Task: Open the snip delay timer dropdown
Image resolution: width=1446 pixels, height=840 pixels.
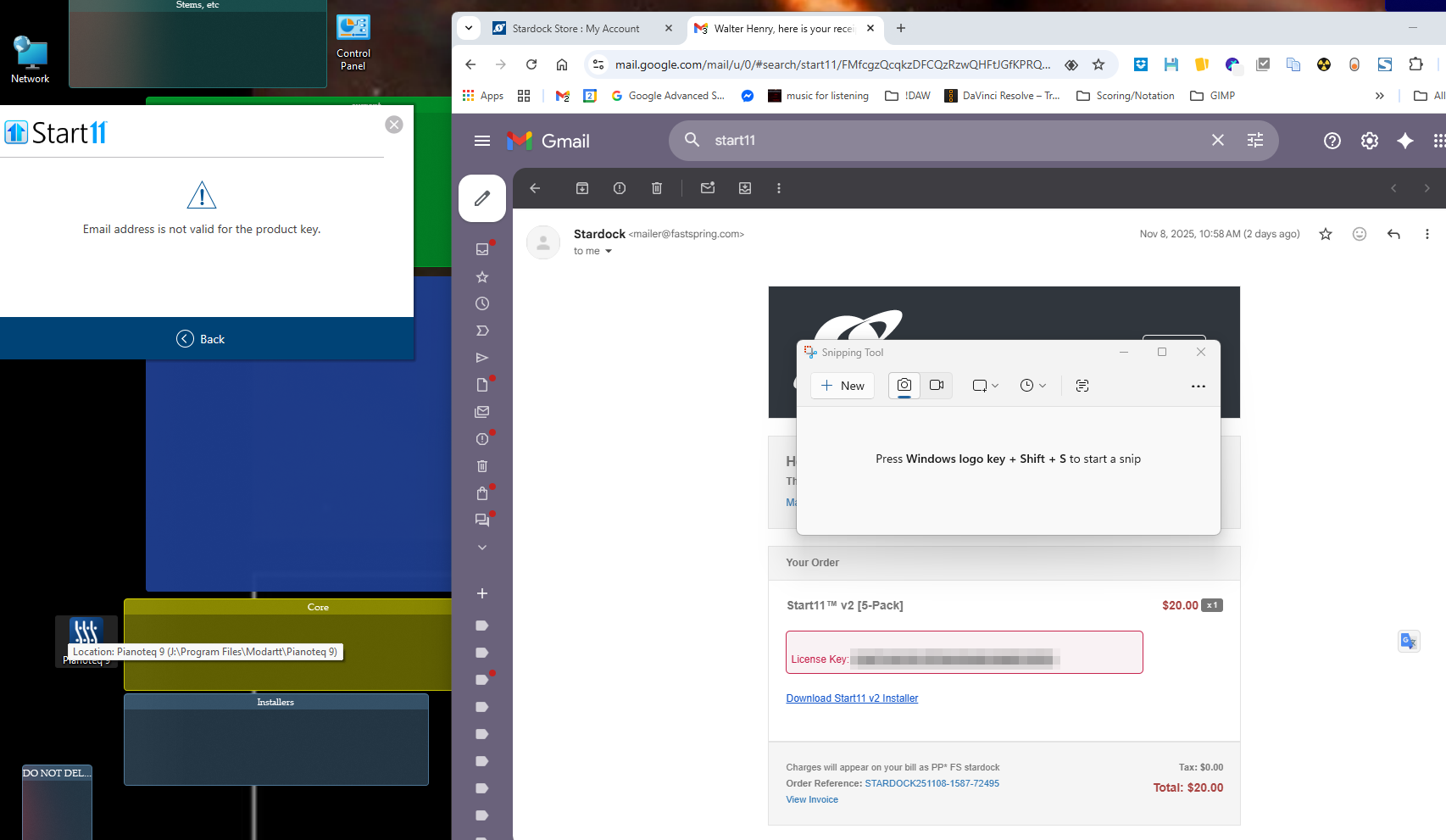Action: [1032, 386]
